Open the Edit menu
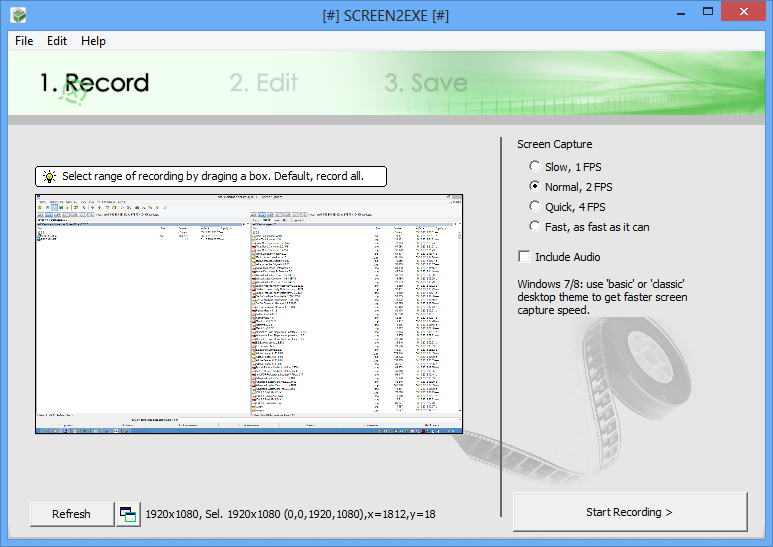The width and height of the screenshot is (773, 547). (57, 41)
